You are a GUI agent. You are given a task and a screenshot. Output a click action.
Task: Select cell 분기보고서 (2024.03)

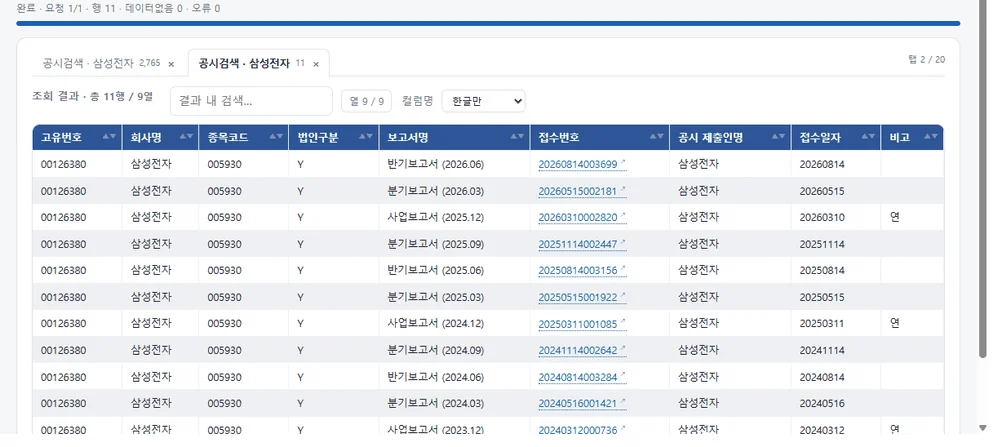[x=454, y=404]
